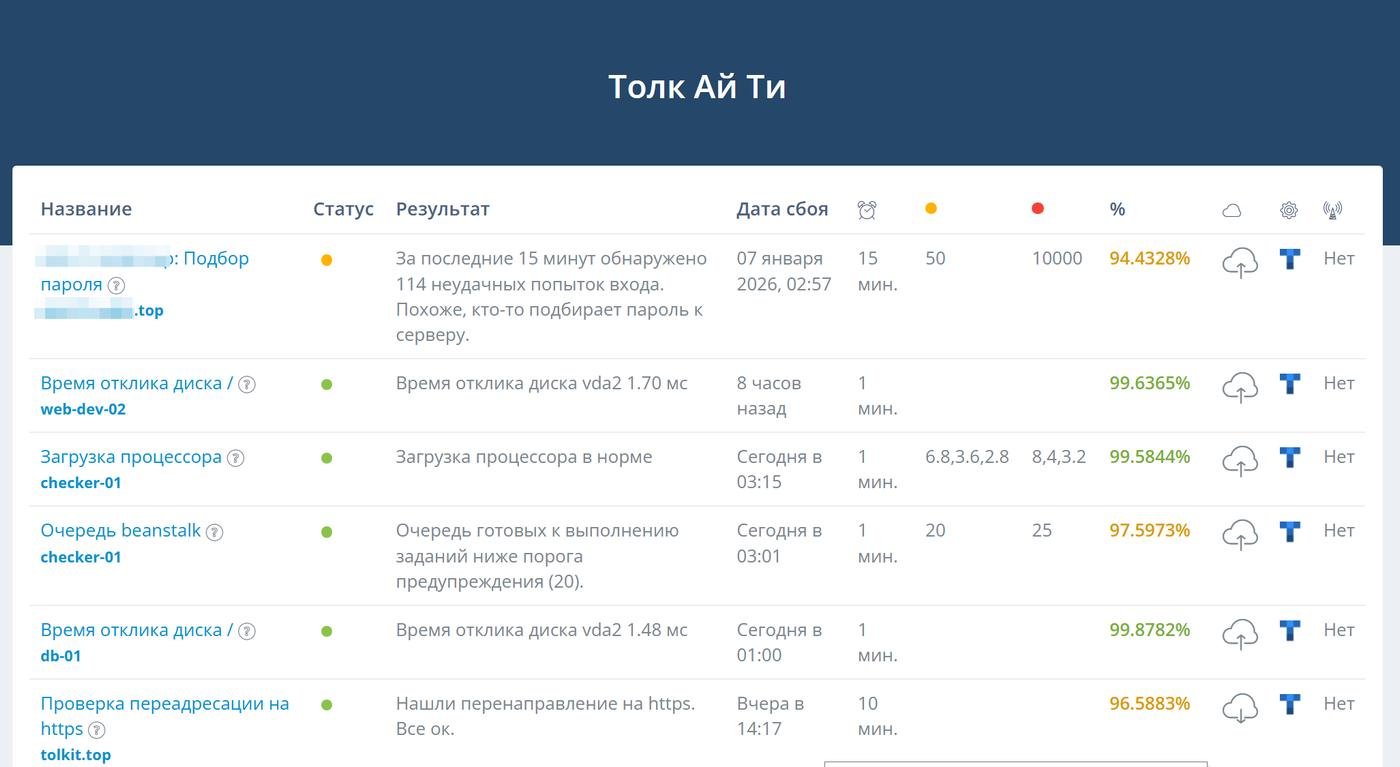1400x767 pixels.
Task: Click the gear icon in table header
Action: (1288, 210)
